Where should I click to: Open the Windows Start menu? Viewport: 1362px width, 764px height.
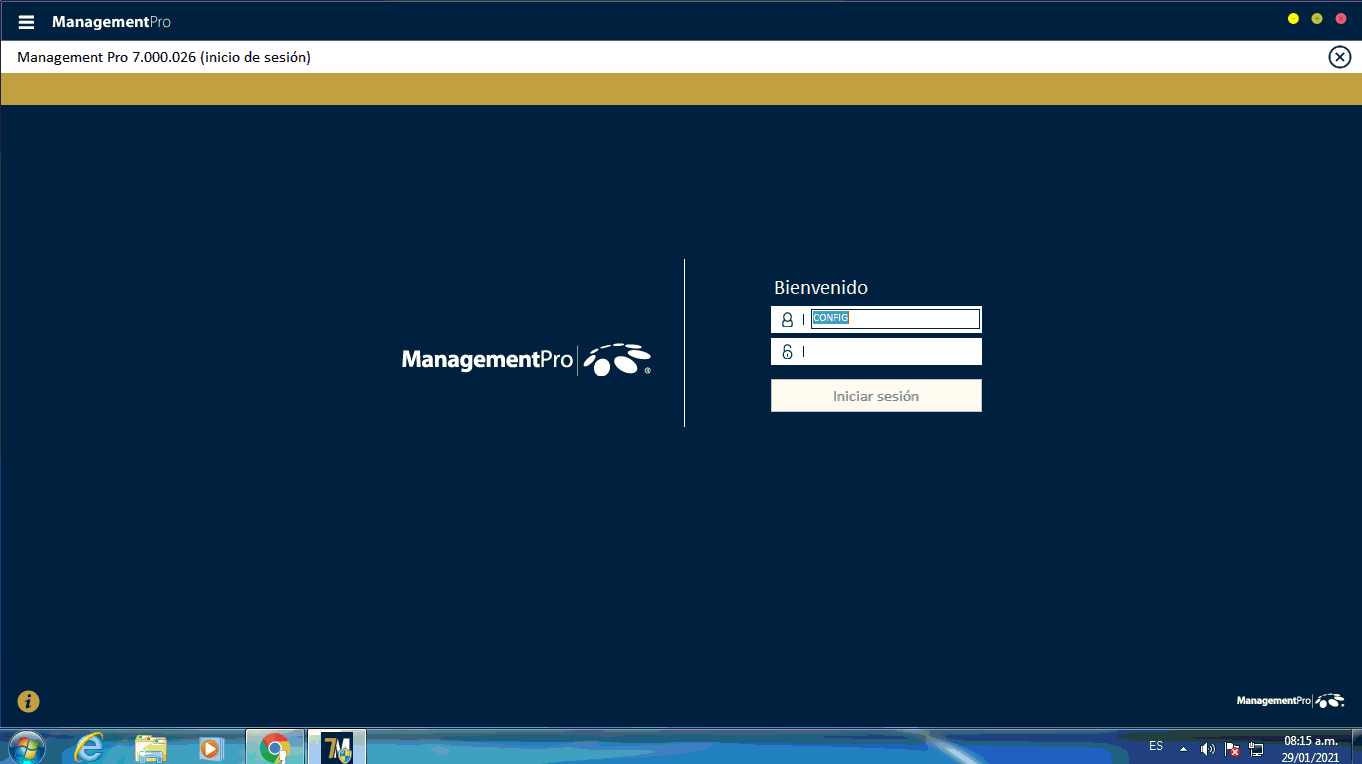coord(25,747)
